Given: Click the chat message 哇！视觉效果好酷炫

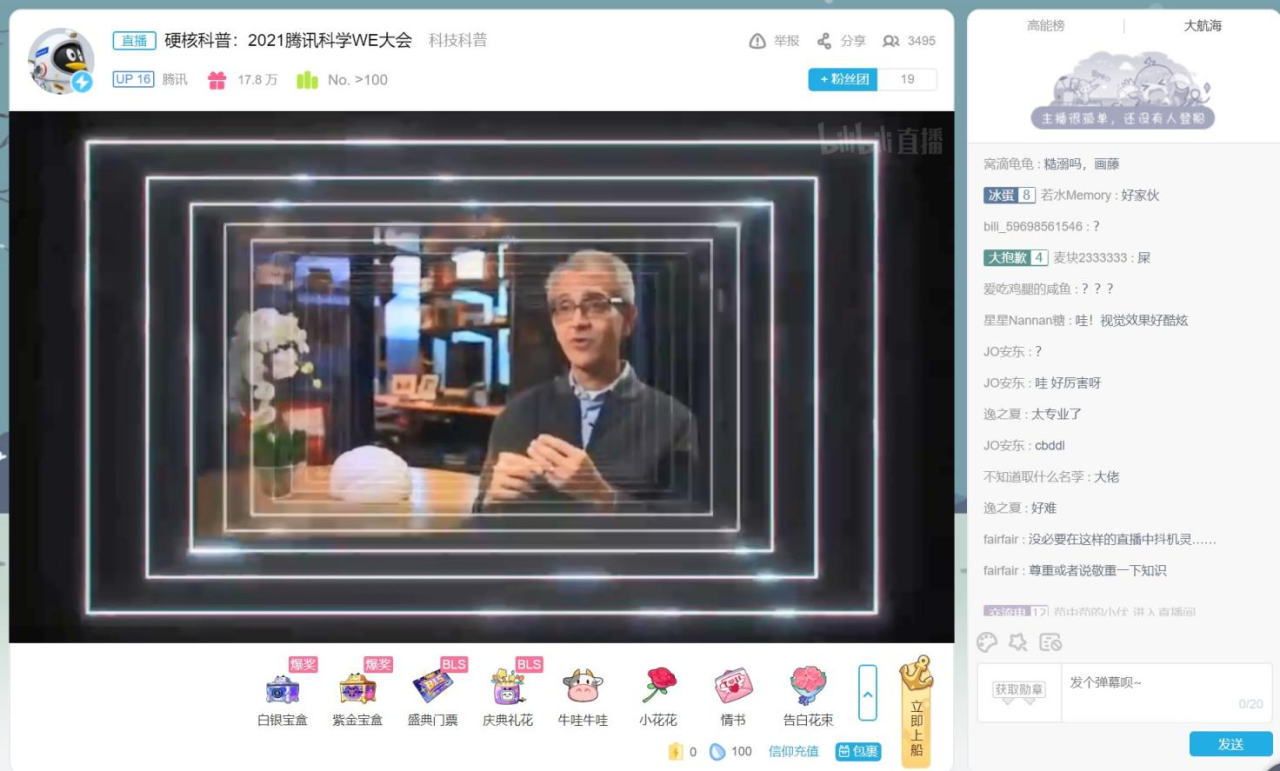Looking at the screenshot, I should point(1131,321).
